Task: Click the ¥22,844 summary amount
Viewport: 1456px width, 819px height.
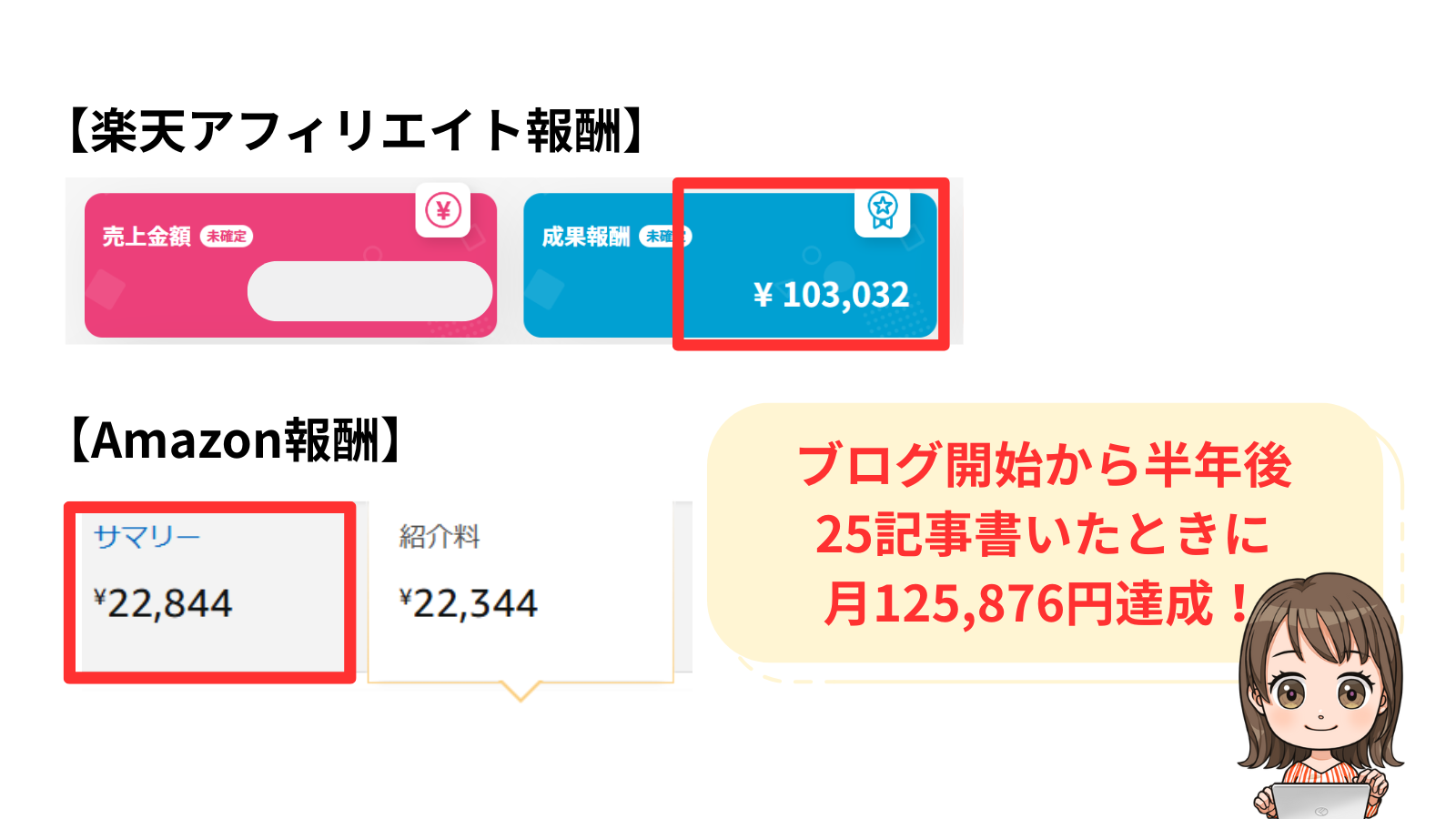Action: pyautogui.click(x=163, y=603)
